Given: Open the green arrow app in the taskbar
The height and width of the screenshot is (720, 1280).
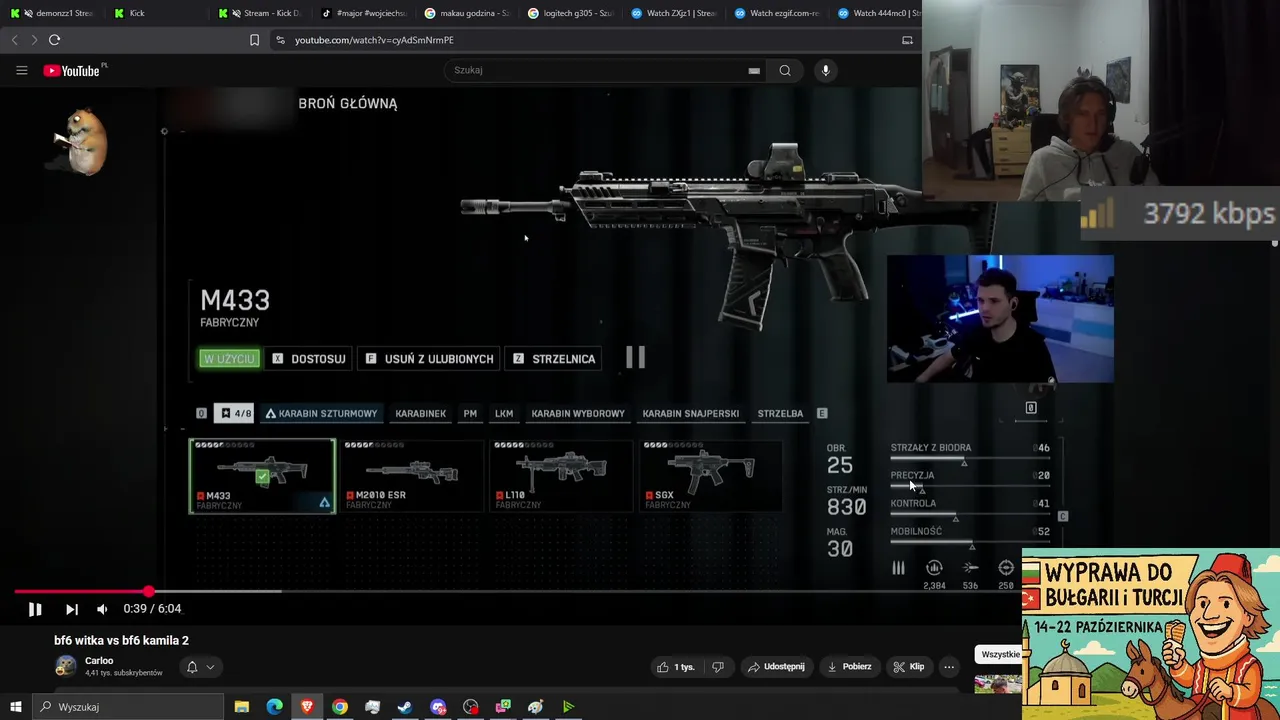Looking at the screenshot, I should tap(568, 707).
